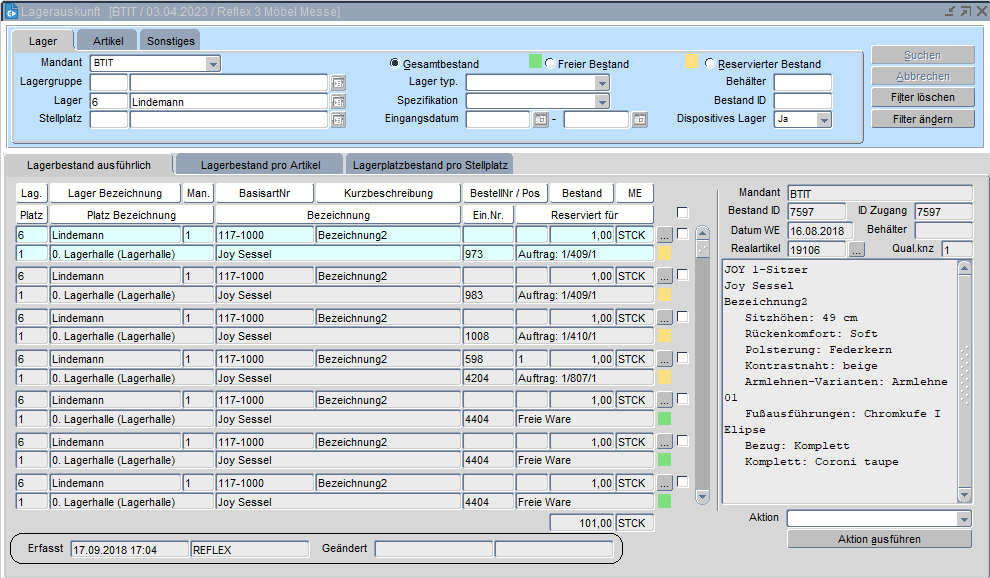The image size is (990, 578).
Task: Open calendar for Eingangsdatum start date
Action: click(541, 120)
